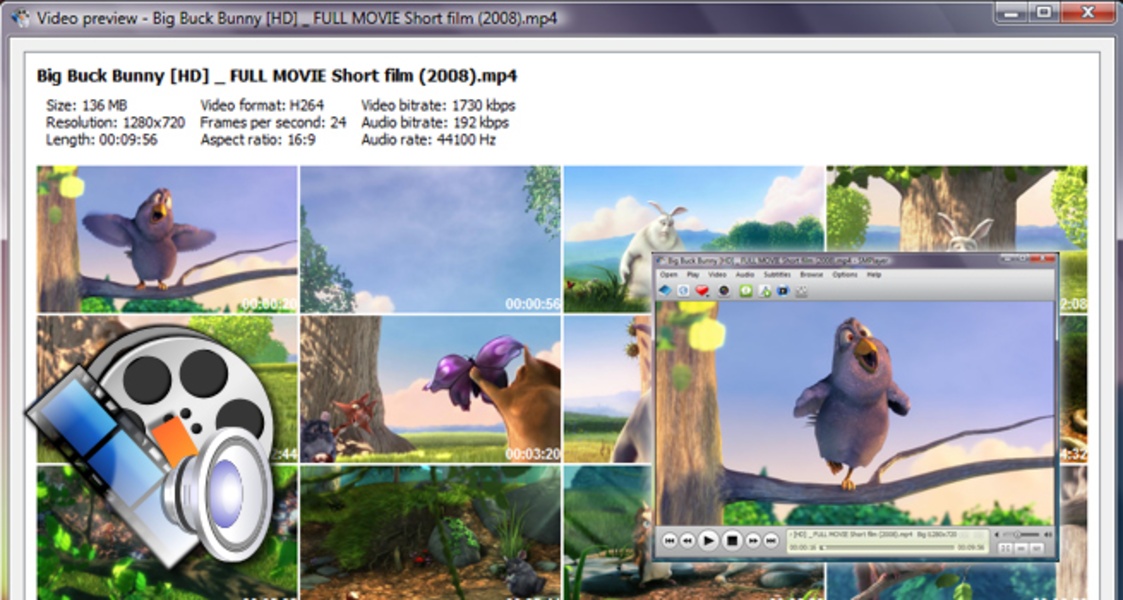Click the 'Length: 00:09:56' text
This screenshot has width=1123, height=600.
pos(102,140)
